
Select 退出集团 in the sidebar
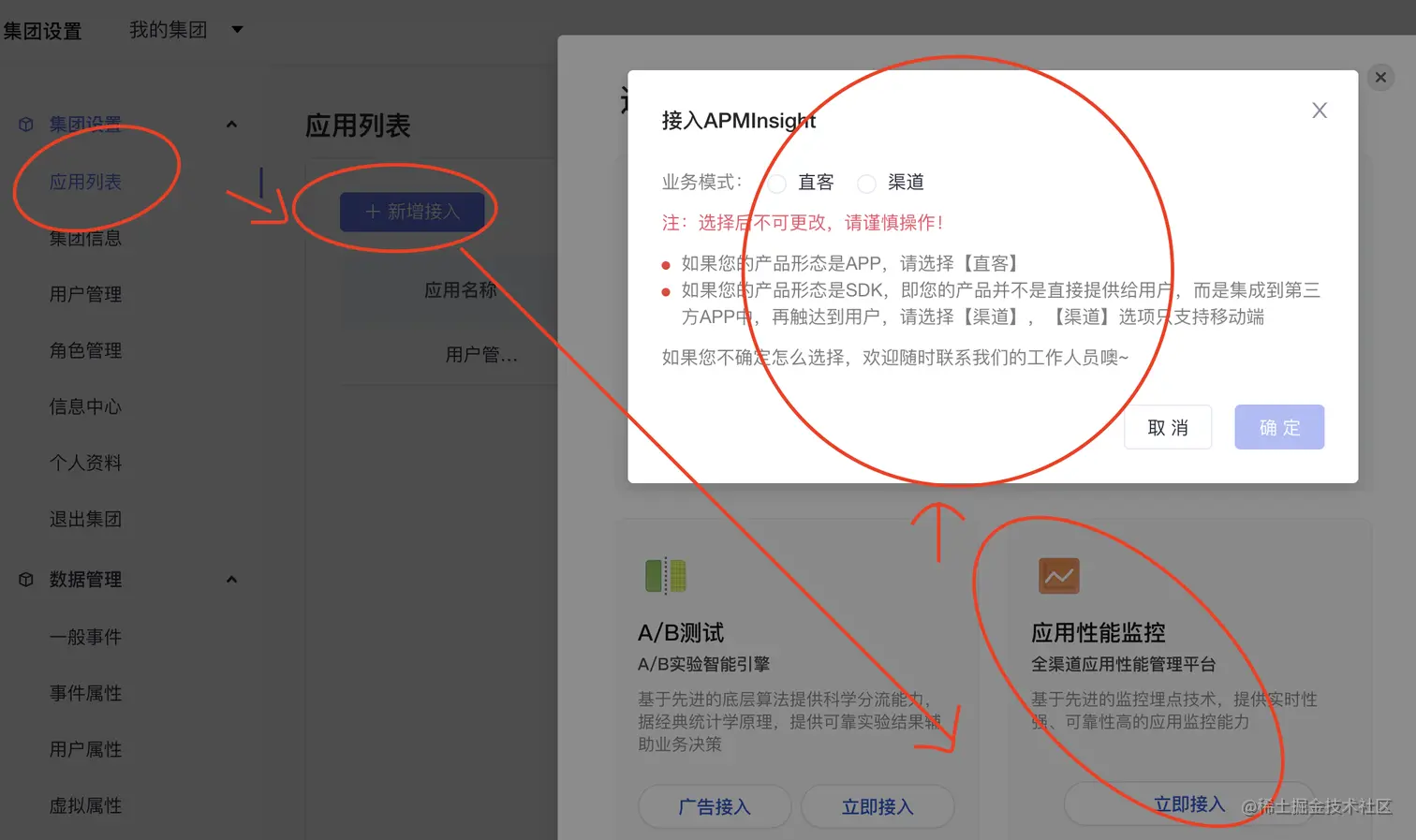pyautogui.click(x=85, y=519)
